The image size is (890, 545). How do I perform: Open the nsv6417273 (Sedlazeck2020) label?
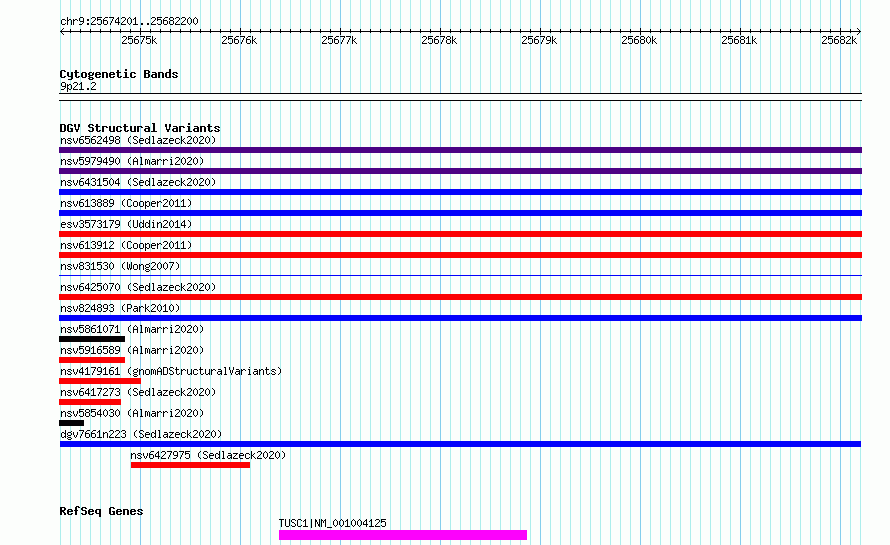click(x=138, y=392)
